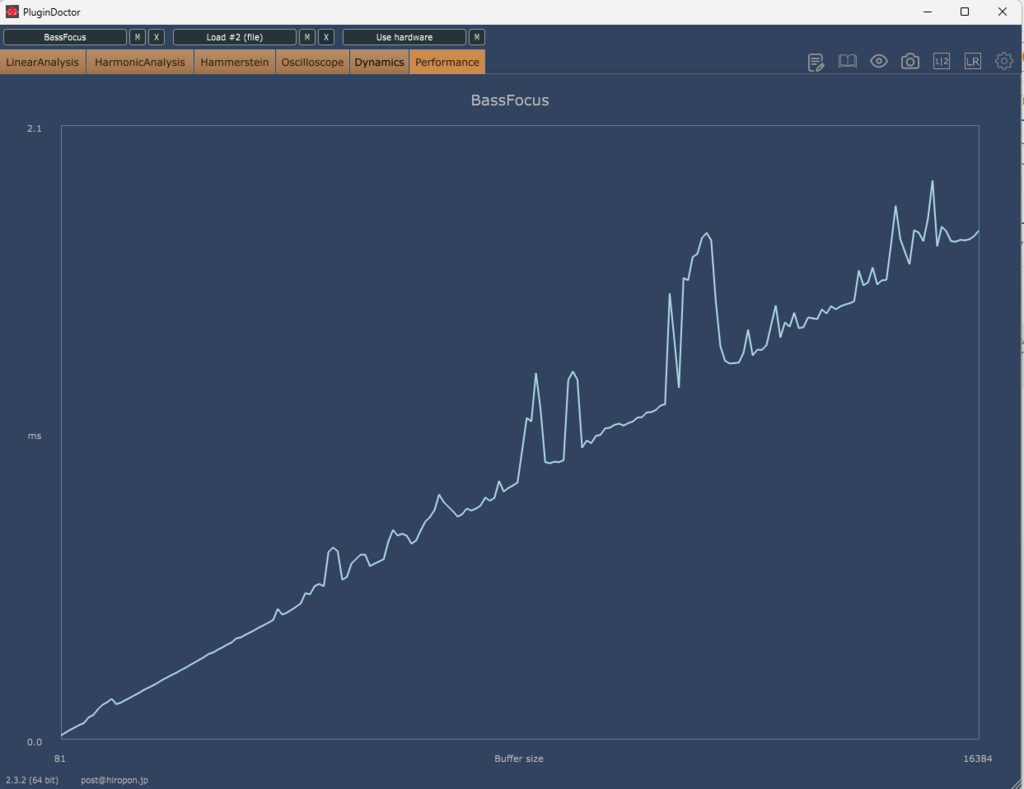
Task: Click the 16384 buffer size label
Action: pyautogui.click(x=978, y=758)
